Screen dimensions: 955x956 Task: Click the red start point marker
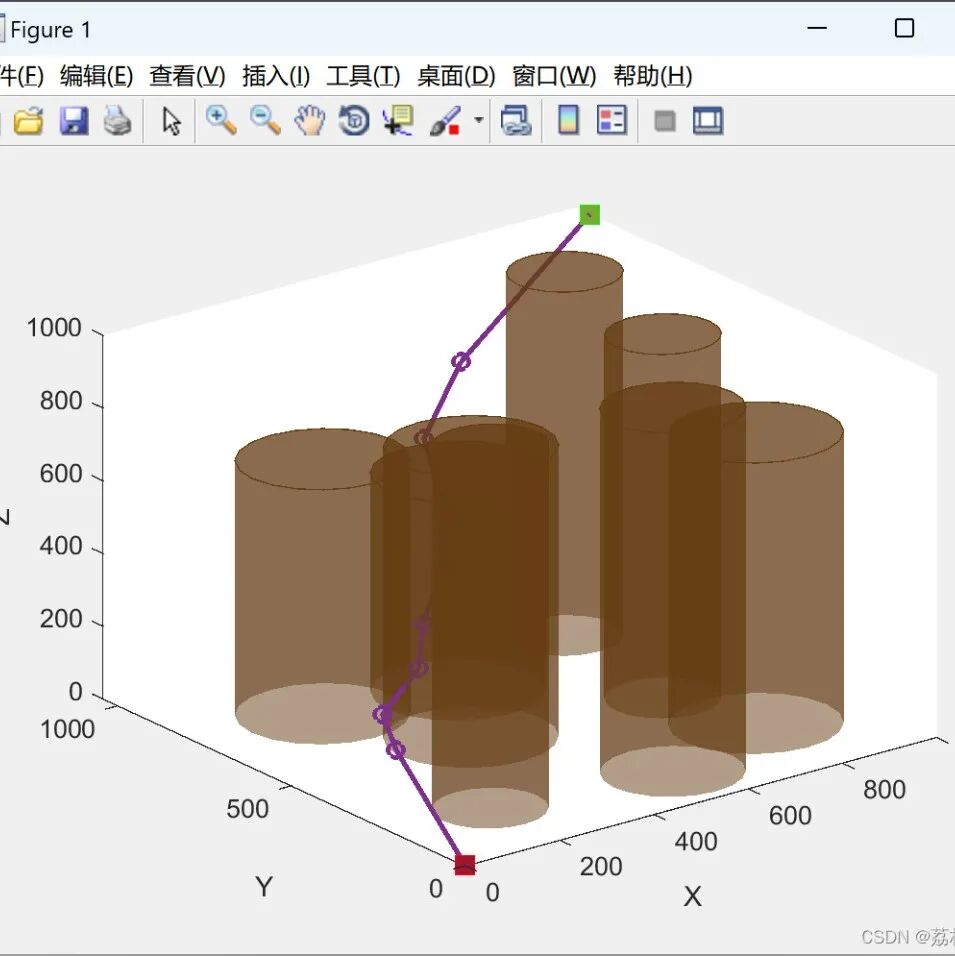465,865
